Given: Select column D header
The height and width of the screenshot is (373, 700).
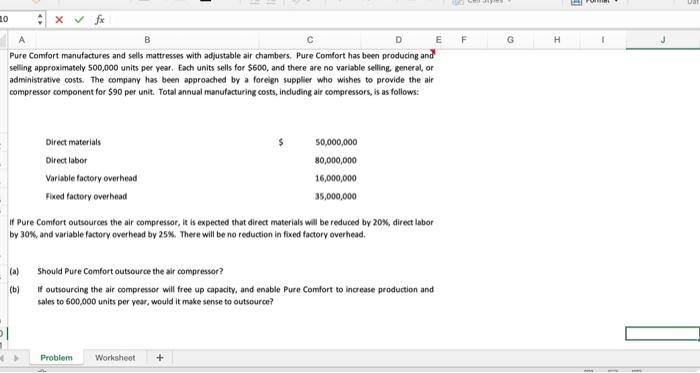Looking at the screenshot, I should [x=398, y=40].
